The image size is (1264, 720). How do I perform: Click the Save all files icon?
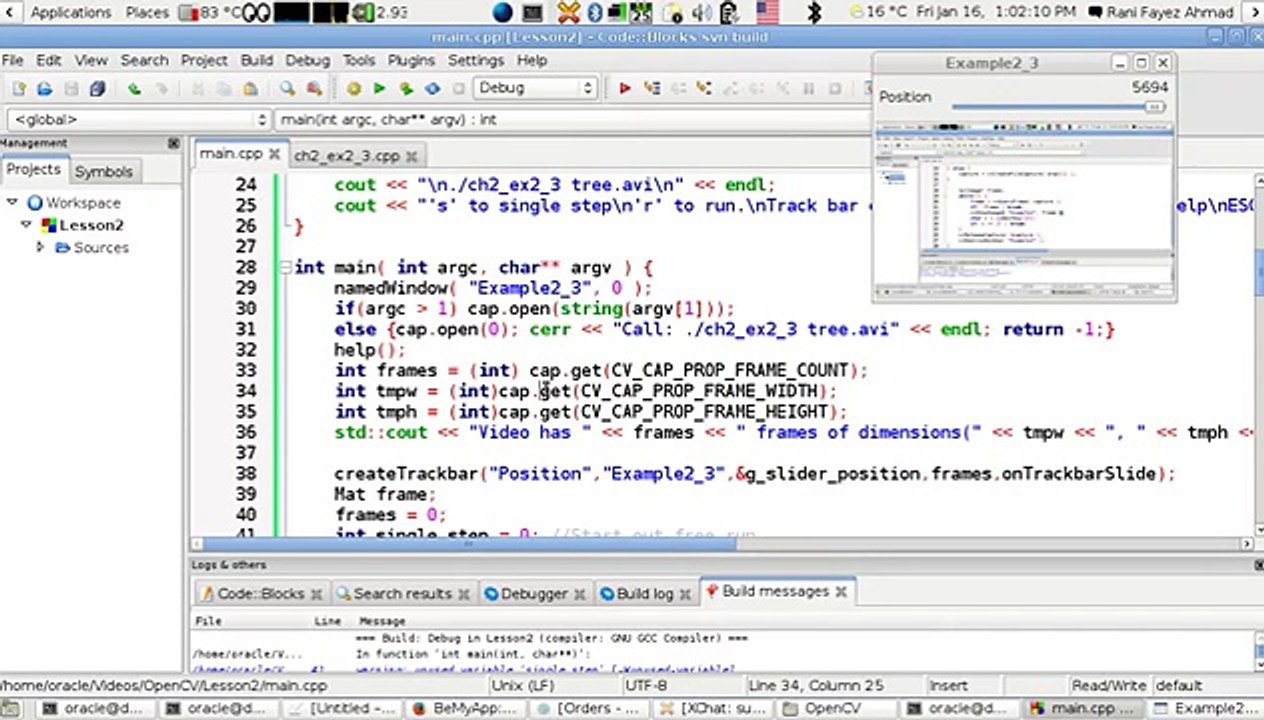[97, 88]
